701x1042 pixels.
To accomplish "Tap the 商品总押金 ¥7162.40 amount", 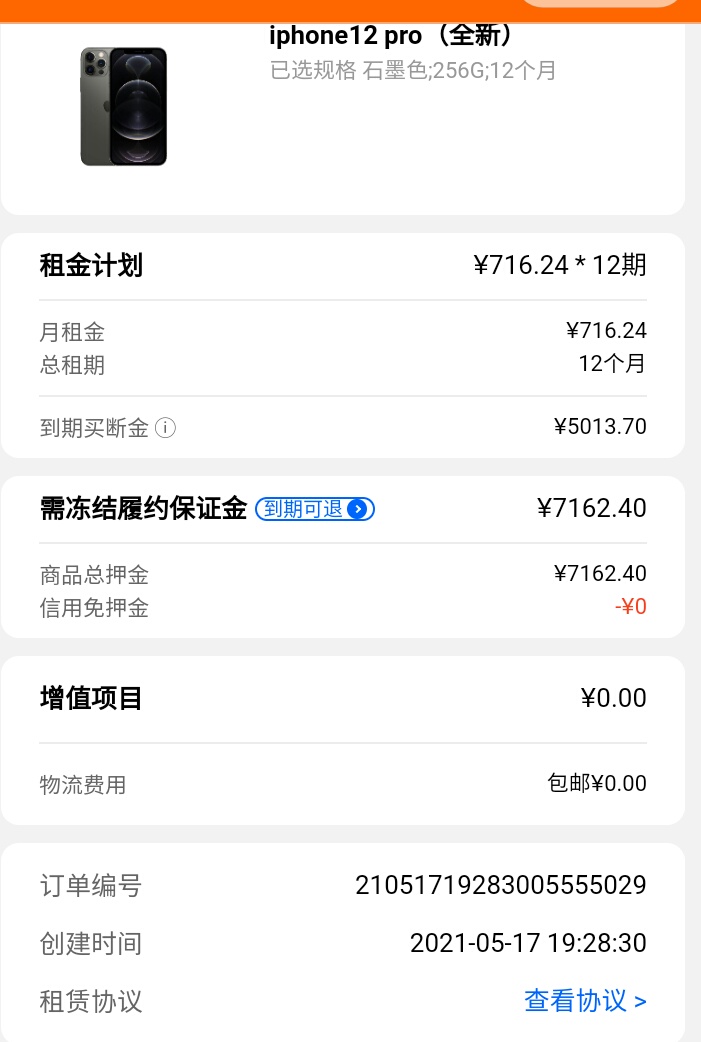I will click(600, 573).
